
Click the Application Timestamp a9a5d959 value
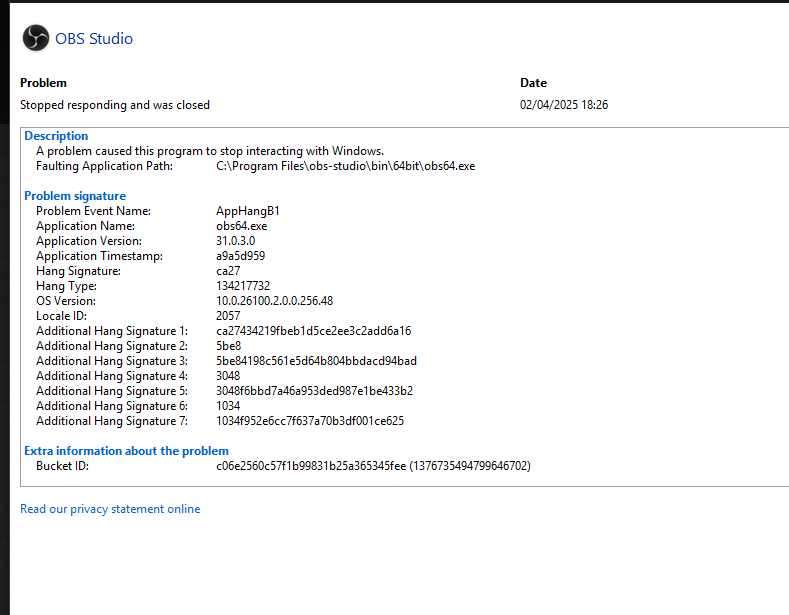pos(241,256)
